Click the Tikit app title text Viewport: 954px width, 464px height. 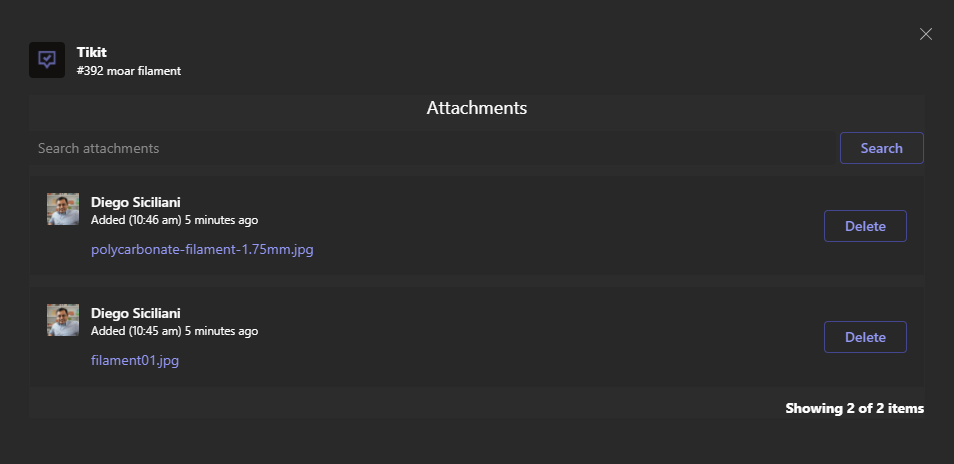(92, 52)
